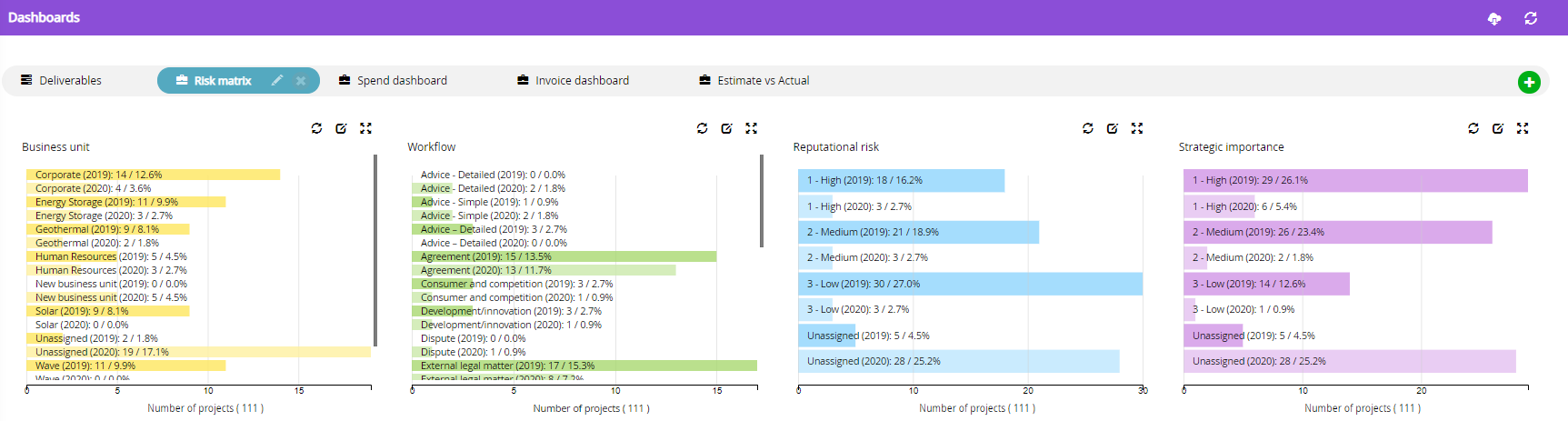Click the Business unit chart scrollbar
The width and height of the screenshot is (1568, 421).
point(375,250)
